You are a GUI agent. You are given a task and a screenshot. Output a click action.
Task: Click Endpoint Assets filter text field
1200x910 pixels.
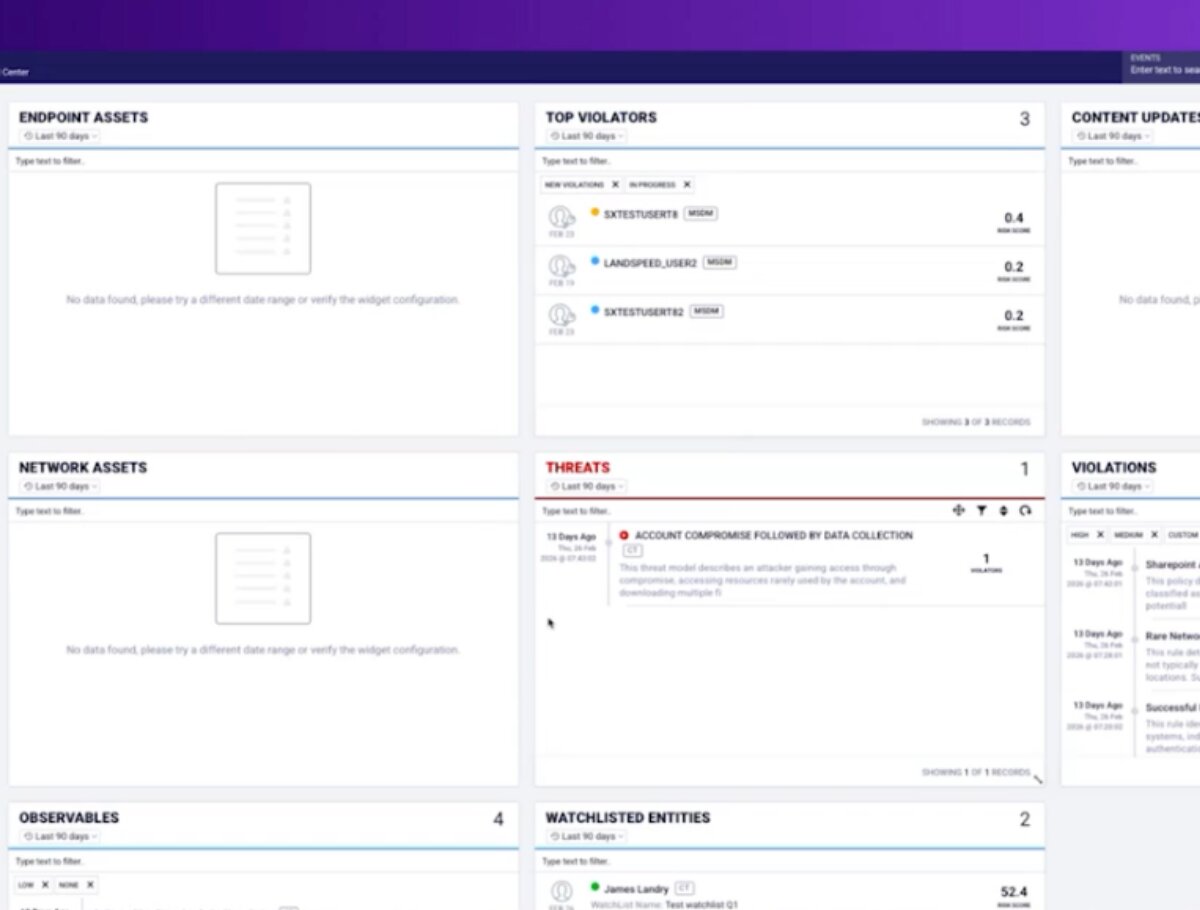[263, 161]
